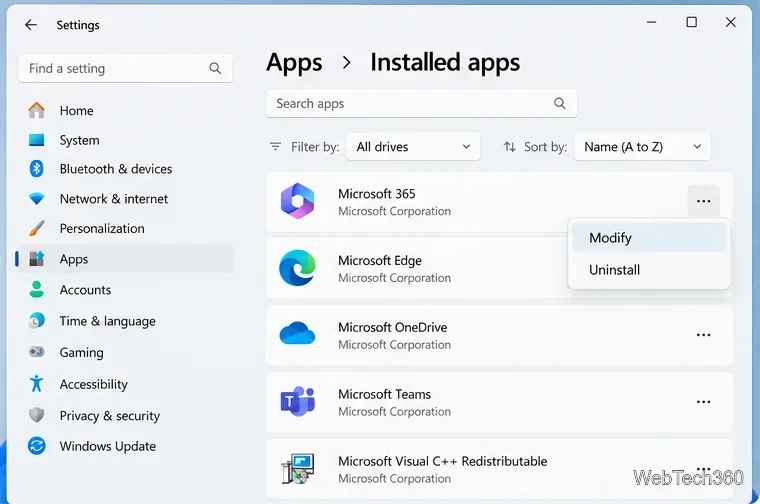Click the Apps breadcrumb heading
760x504 pixels.
point(294,63)
